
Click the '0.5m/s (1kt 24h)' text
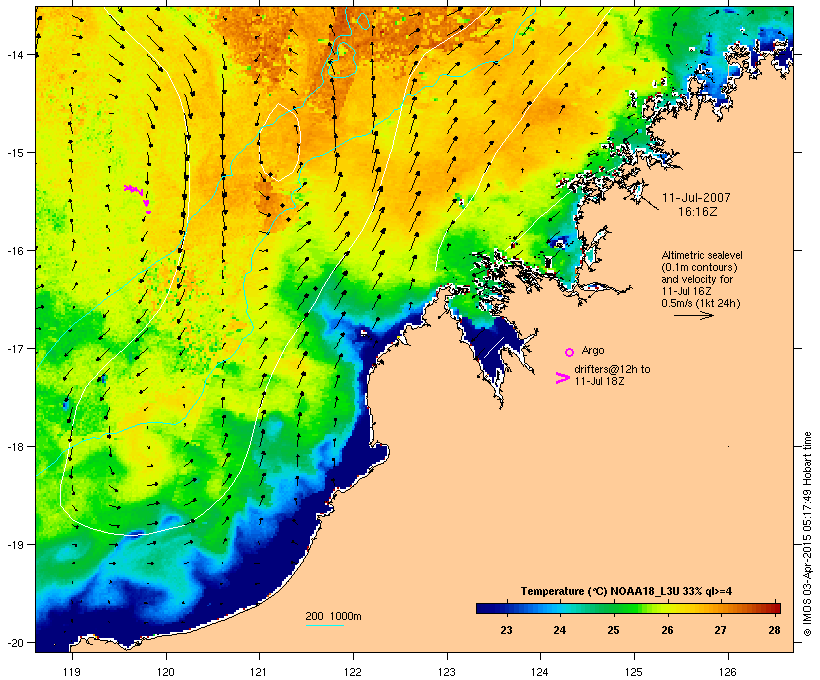701,303
